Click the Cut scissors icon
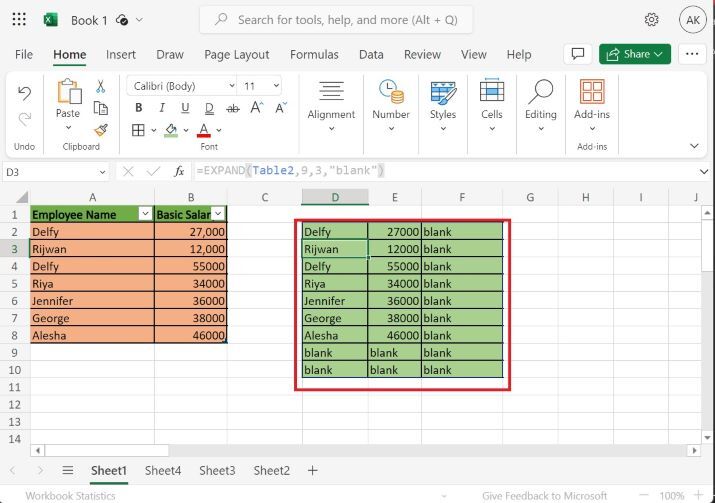 [x=100, y=86]
